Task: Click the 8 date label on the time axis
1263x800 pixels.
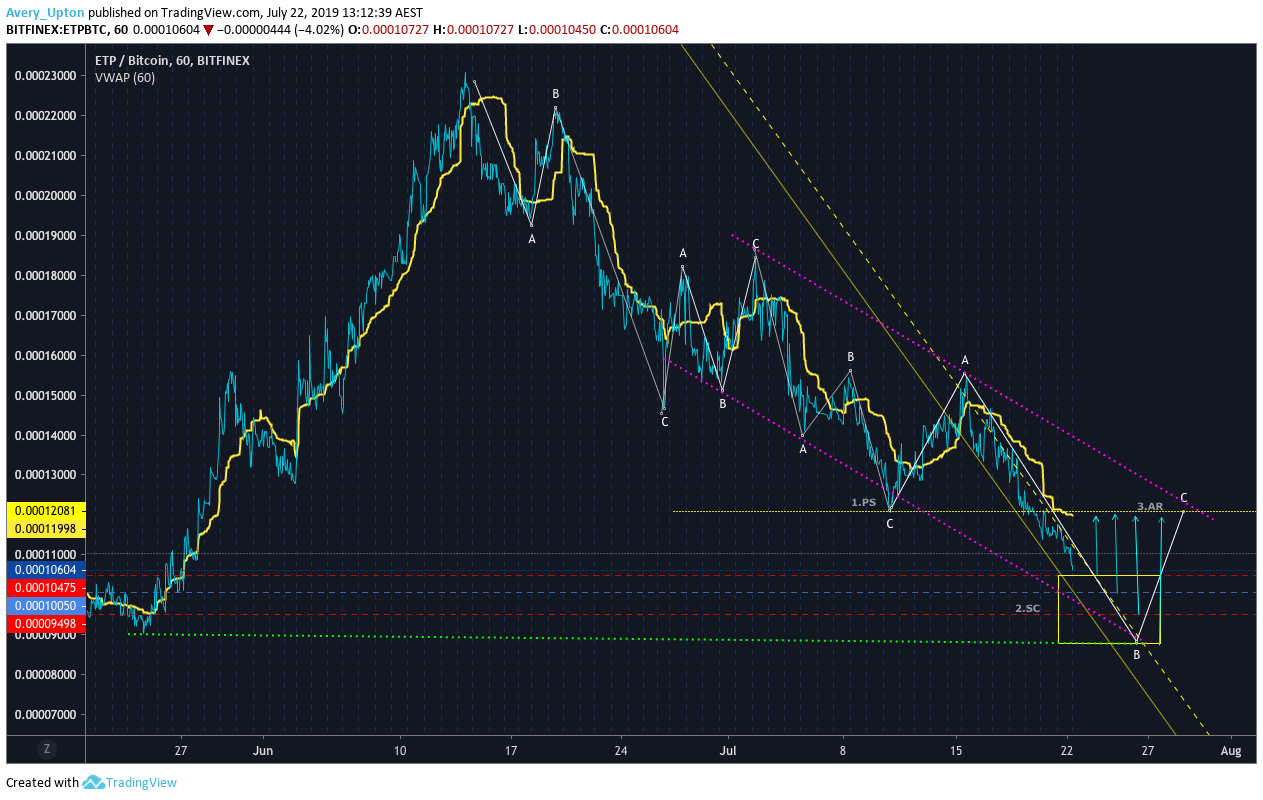Action: [843, 749]
